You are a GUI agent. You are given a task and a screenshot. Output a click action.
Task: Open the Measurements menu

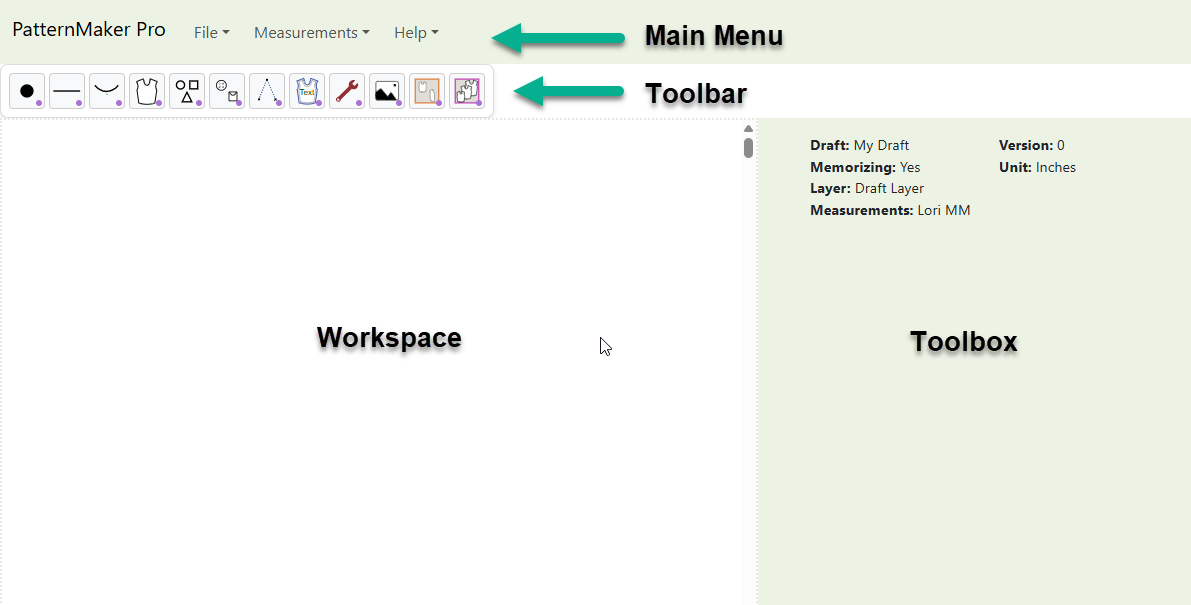tap(311, 33)
